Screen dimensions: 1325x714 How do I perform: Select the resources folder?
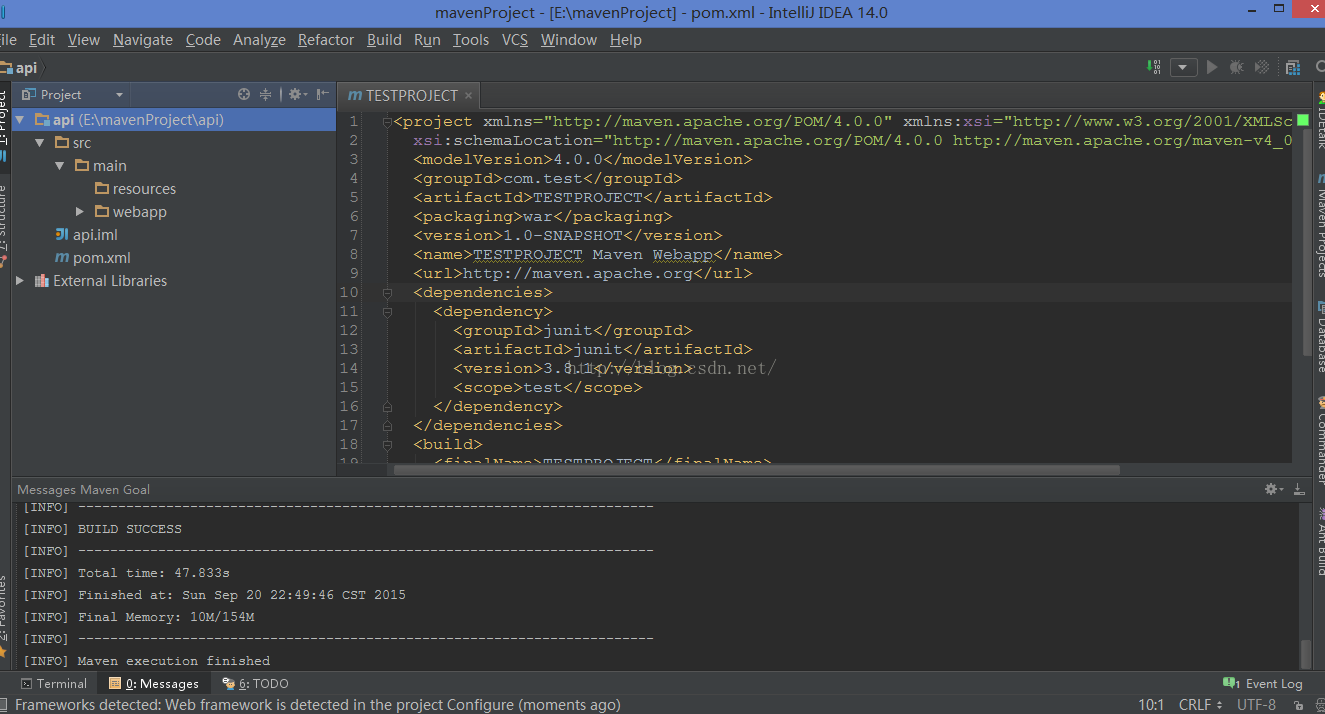(x=135, y=188)
